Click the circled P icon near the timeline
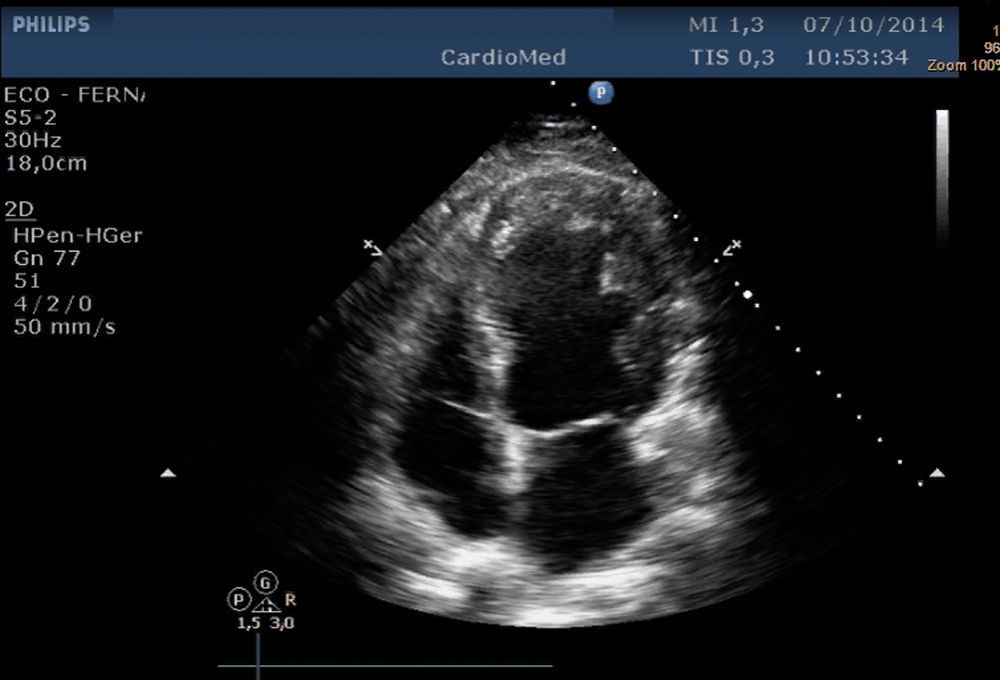 [238, 600]
